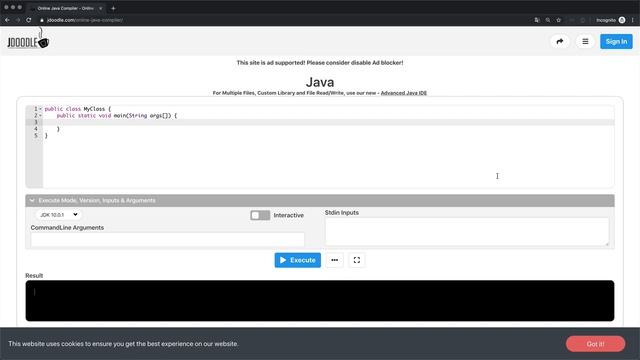Click the Stdin Inputs resize handle corner
Screen dimensions: 640x360
607,244
